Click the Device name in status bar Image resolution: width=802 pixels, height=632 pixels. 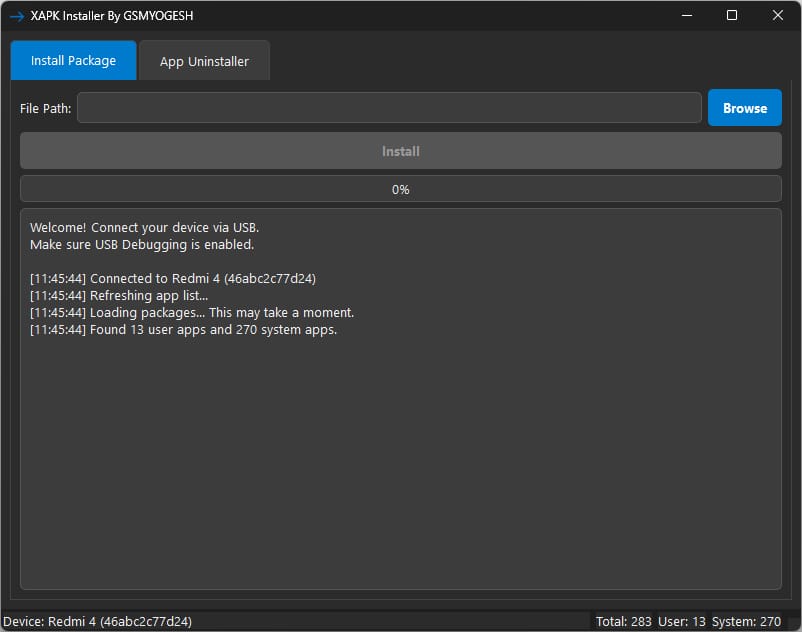[x=97, y=621]
